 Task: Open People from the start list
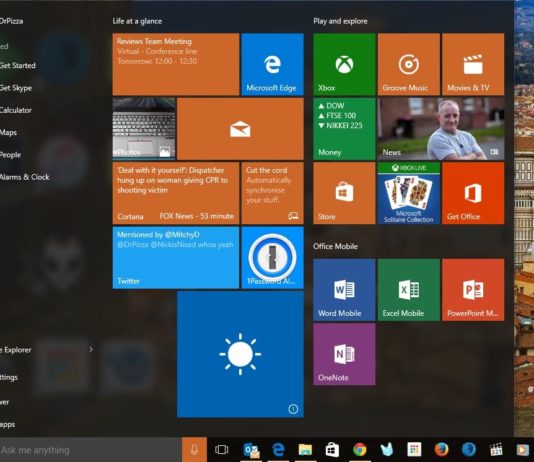pos(10,155)
